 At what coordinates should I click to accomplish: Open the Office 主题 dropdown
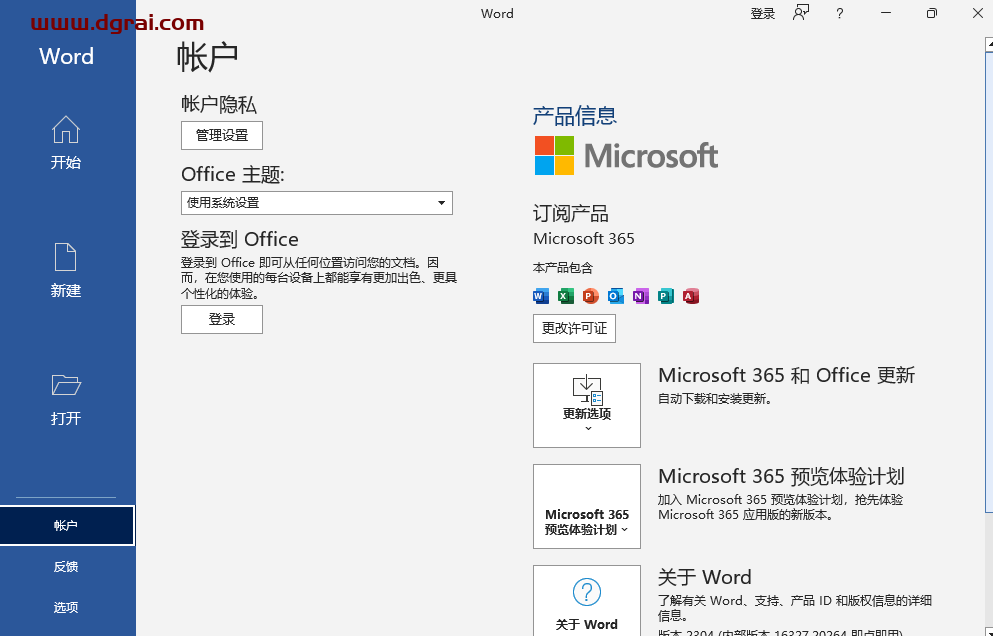317,203
